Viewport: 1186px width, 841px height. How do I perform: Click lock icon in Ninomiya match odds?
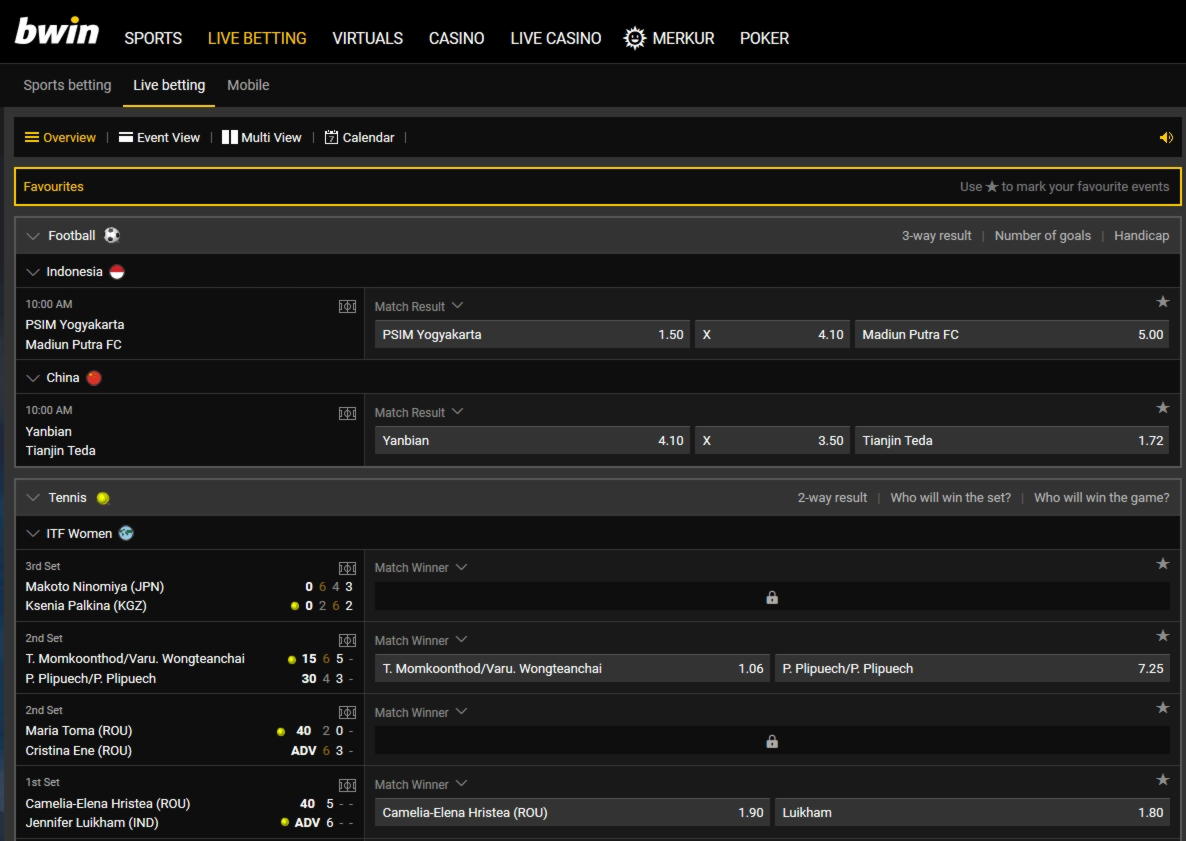point(772,597)
